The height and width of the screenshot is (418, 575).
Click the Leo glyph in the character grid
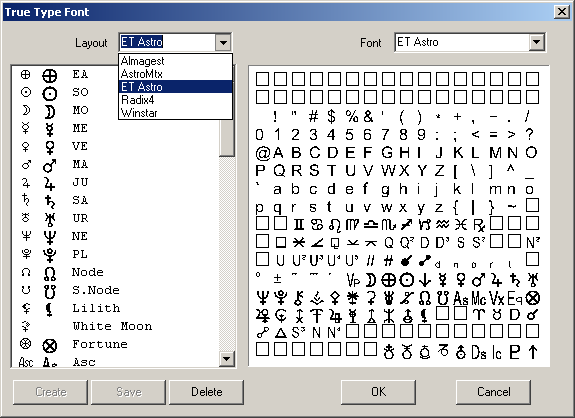(334, 225)
